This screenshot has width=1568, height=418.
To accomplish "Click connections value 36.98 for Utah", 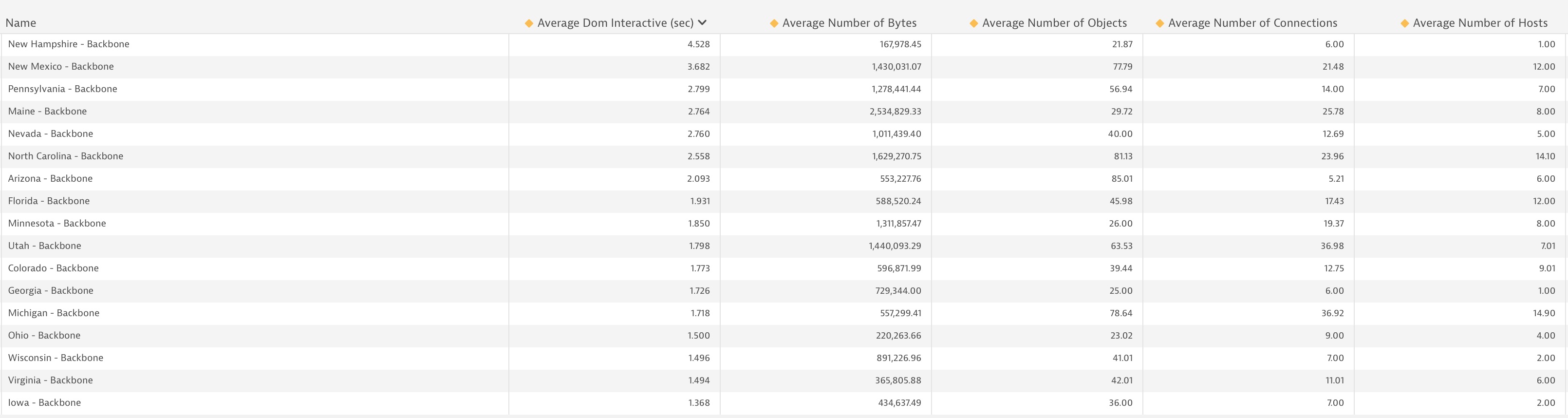I will (1332, 246).
